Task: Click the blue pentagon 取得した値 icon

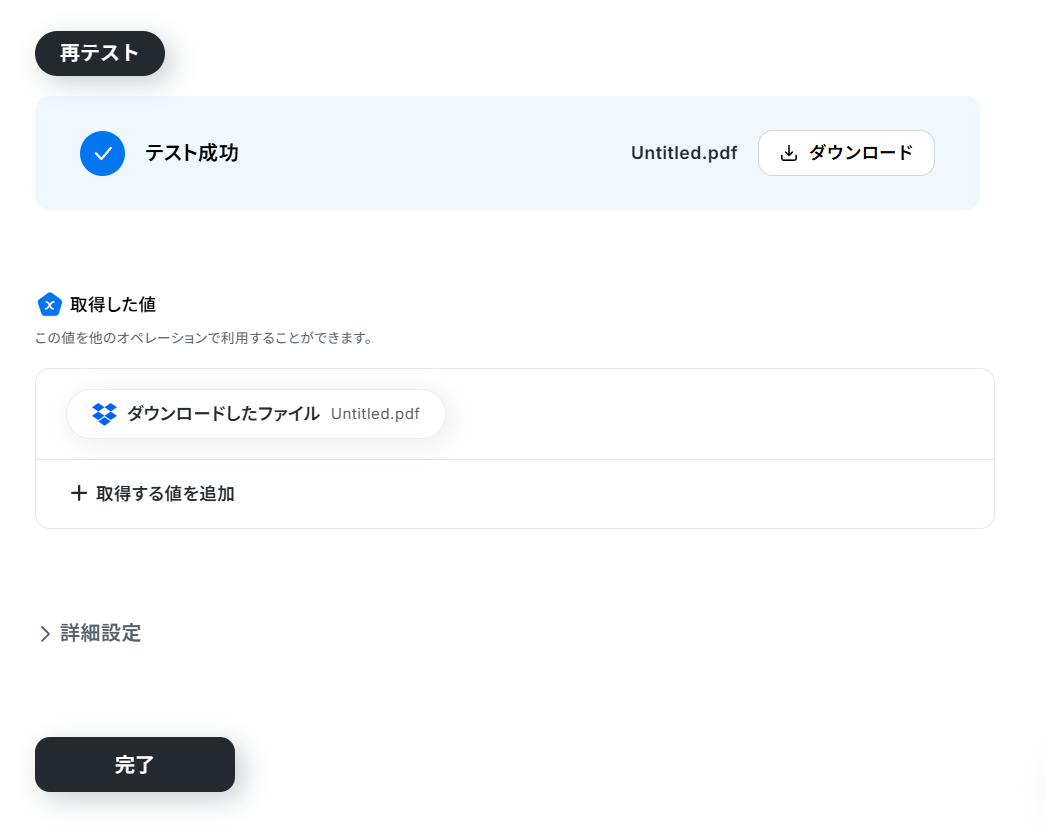Action: coord(50,305)
